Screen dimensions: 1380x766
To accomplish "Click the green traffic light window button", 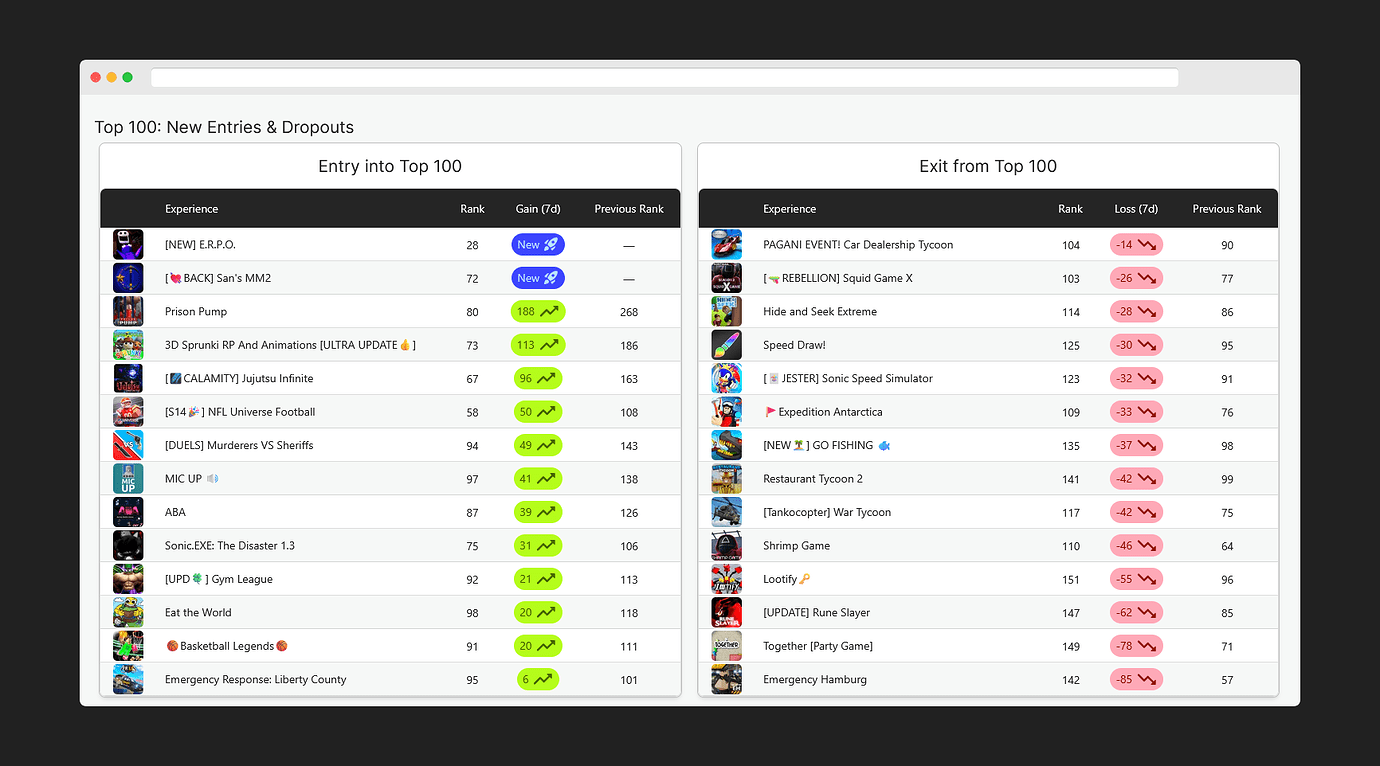I will [x=127, y=77].
